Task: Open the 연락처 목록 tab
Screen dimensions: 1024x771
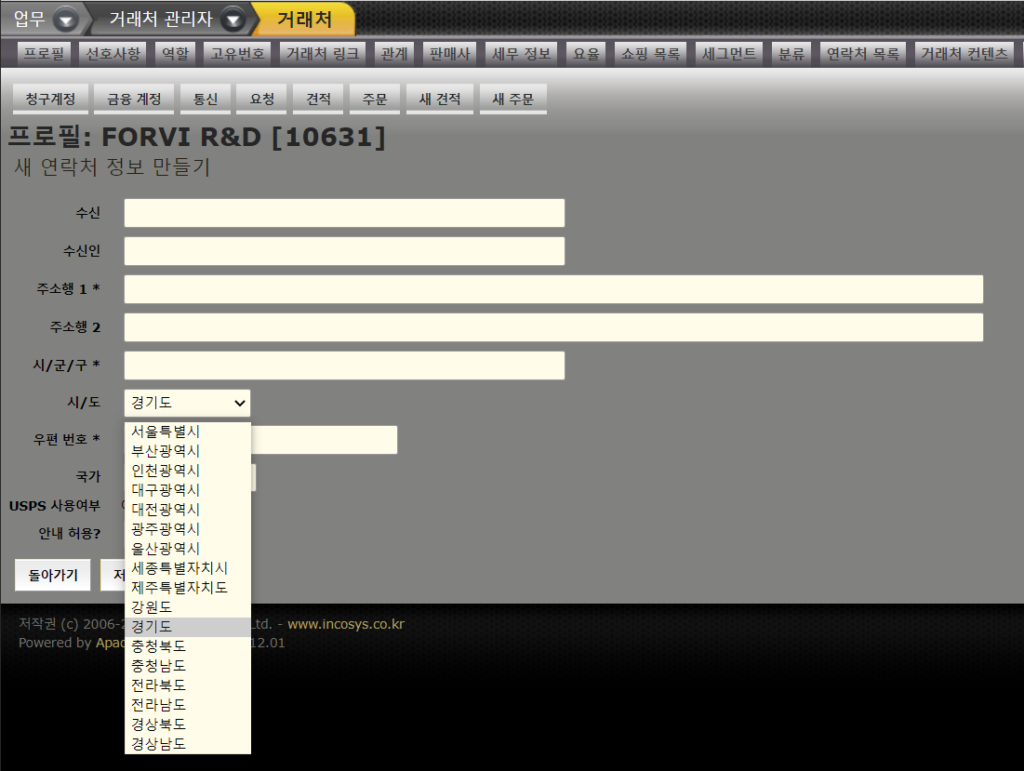Action: 862,54
